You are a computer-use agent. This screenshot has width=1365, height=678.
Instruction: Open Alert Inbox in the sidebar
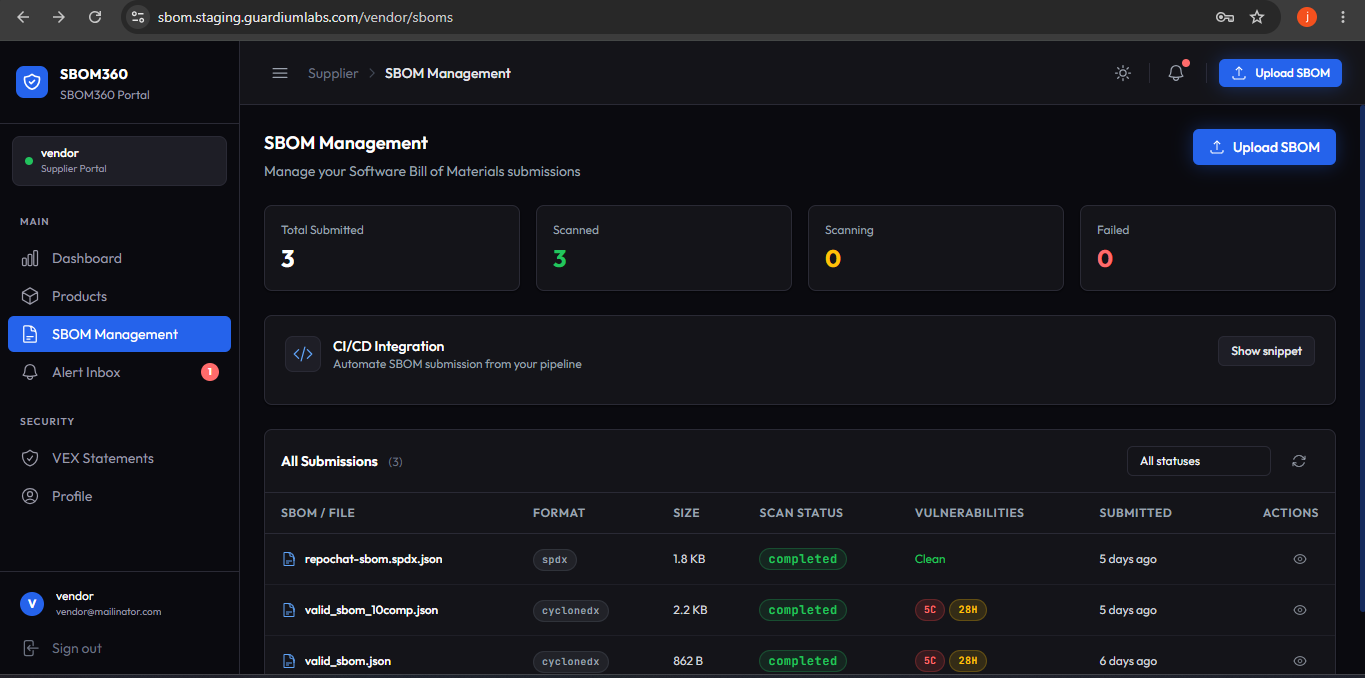pos(119,372)
